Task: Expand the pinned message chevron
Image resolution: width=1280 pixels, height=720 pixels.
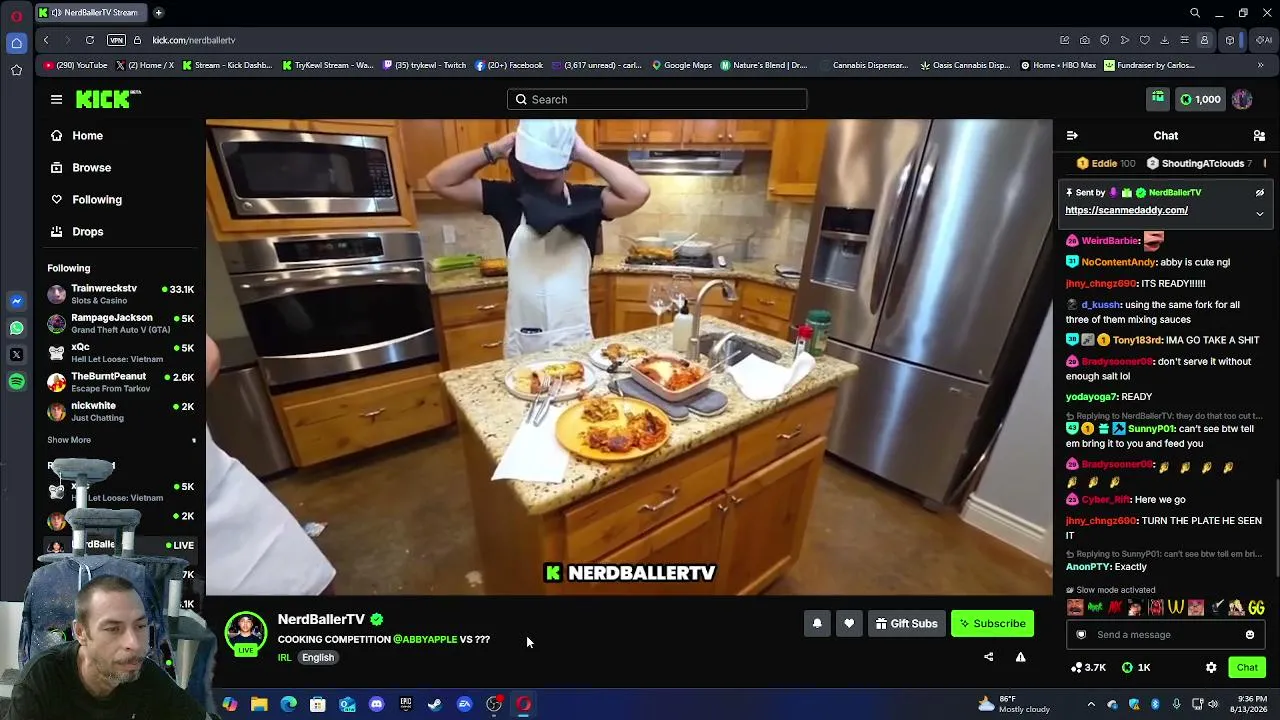Action: click(x=1260, y=213)
